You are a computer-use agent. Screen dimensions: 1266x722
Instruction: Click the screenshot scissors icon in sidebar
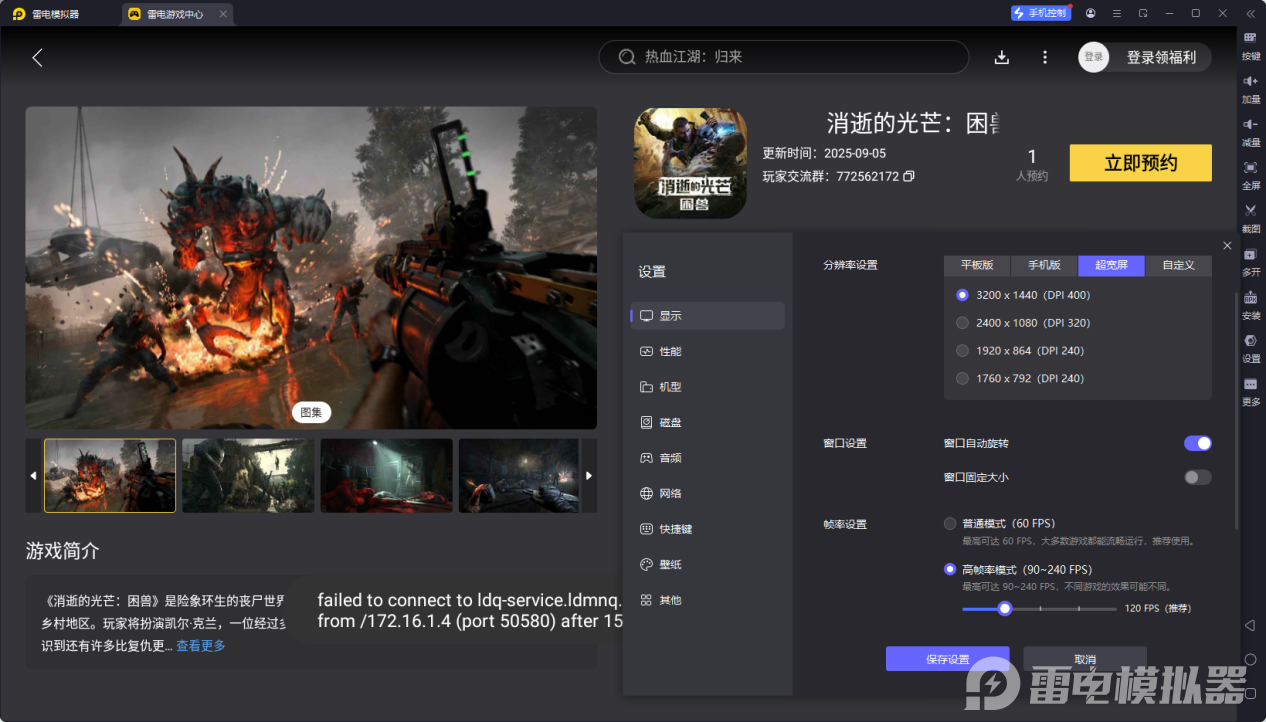[x=1250, y=211]
